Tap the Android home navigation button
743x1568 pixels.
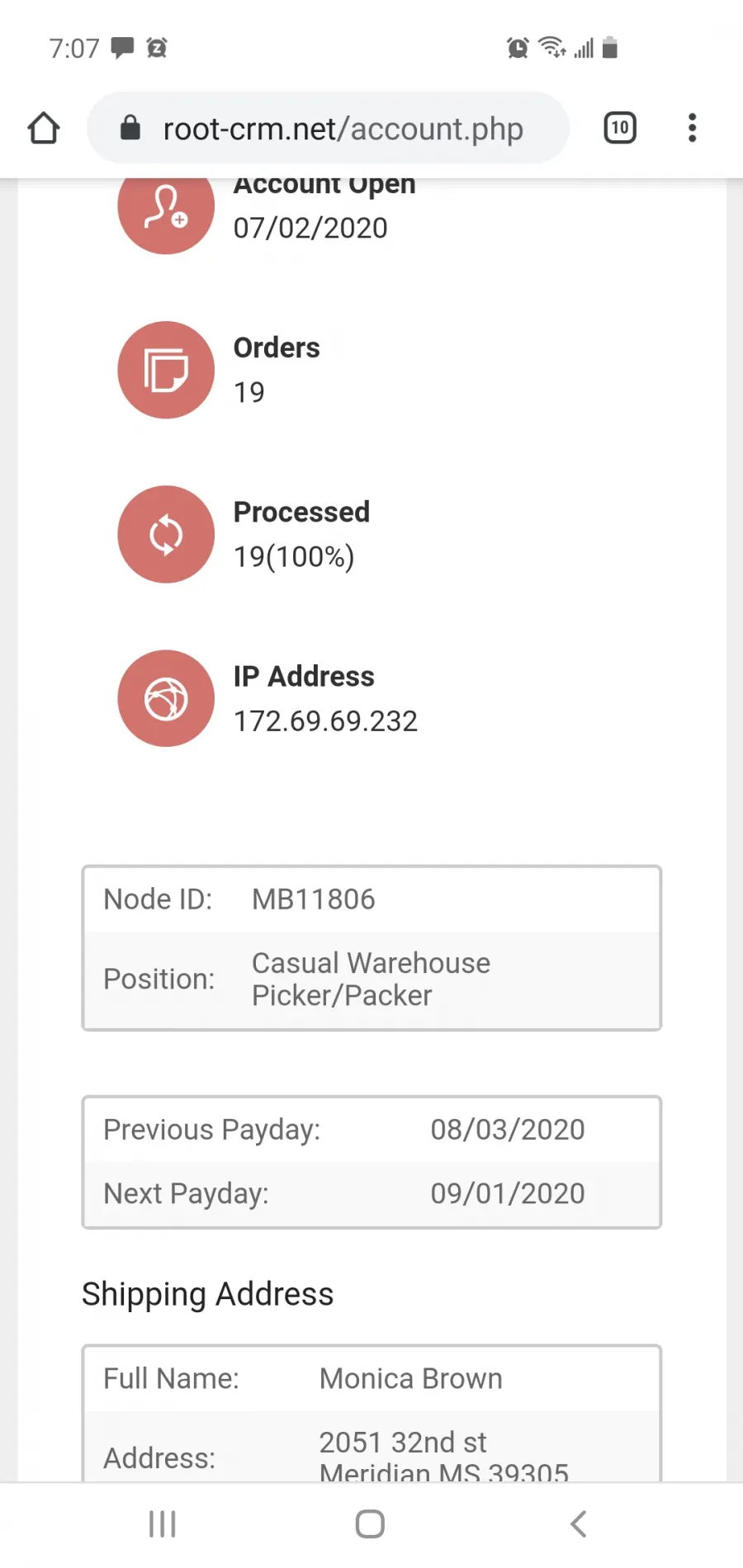370,1524
